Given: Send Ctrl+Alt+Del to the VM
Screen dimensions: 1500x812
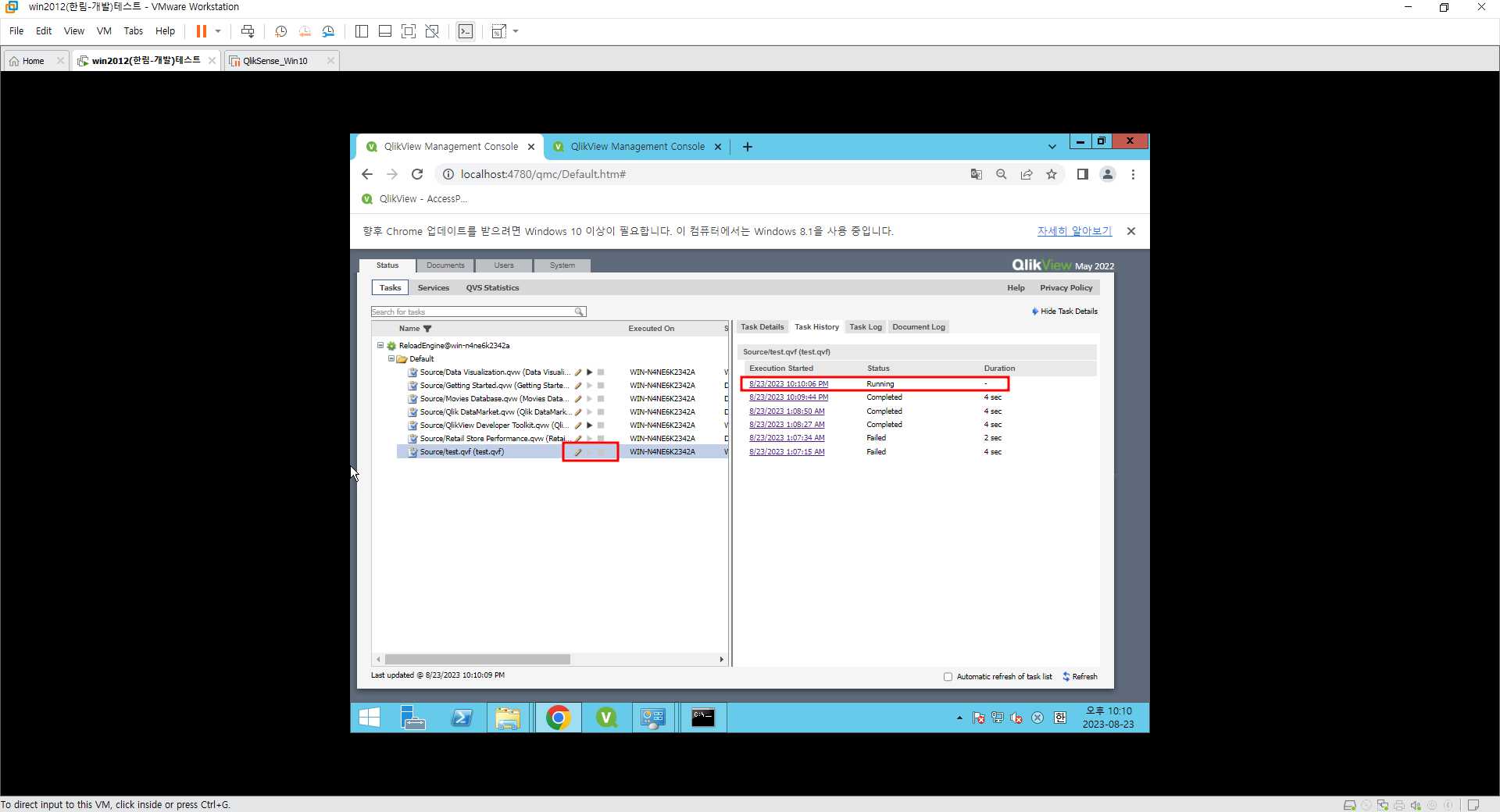Looking at the screenshot, I should (x=248, y=31).
